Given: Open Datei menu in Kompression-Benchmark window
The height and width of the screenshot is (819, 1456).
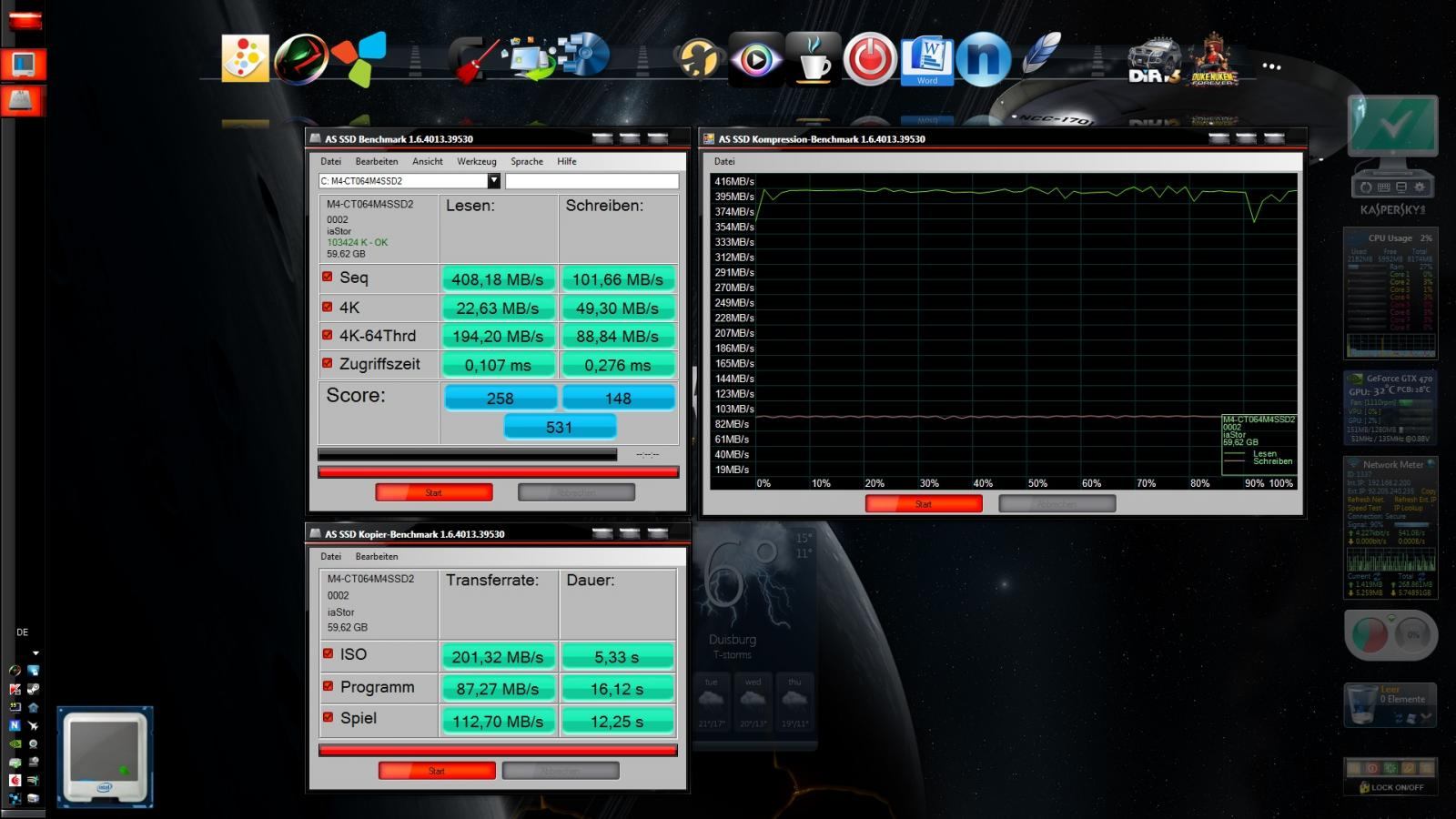Looking at the screenshot, I should [x=724, y=161].
